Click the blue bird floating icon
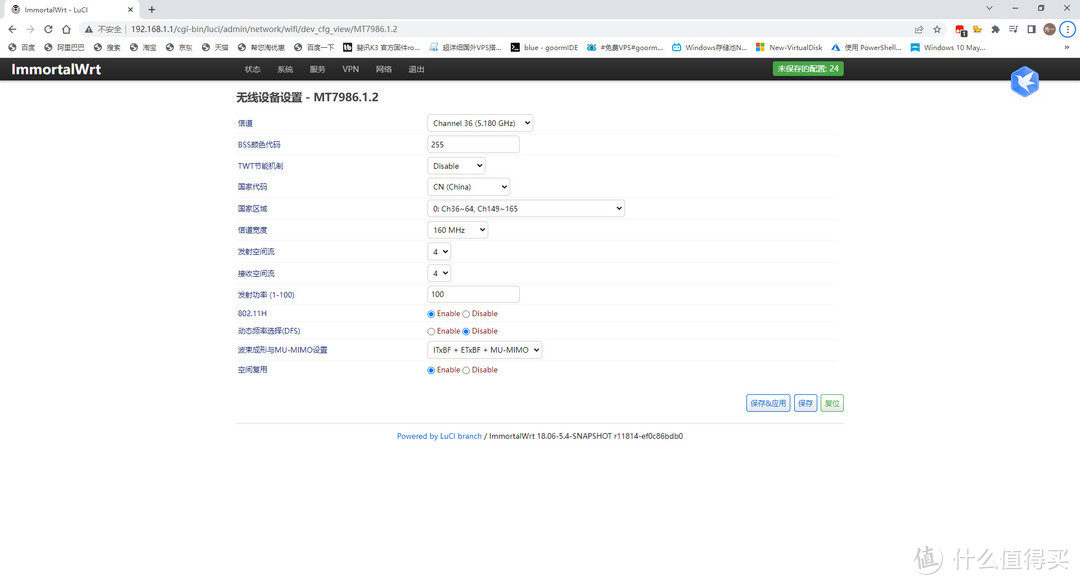The image size is (1080, 585). [x=1024, y=82]
